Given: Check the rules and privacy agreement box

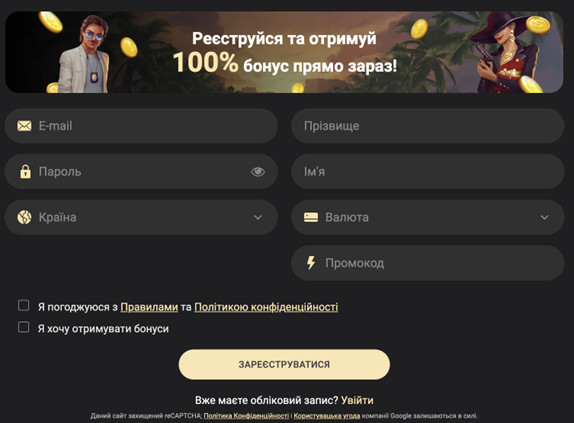Looking at the screenshot, I should [x=23, y=305].
